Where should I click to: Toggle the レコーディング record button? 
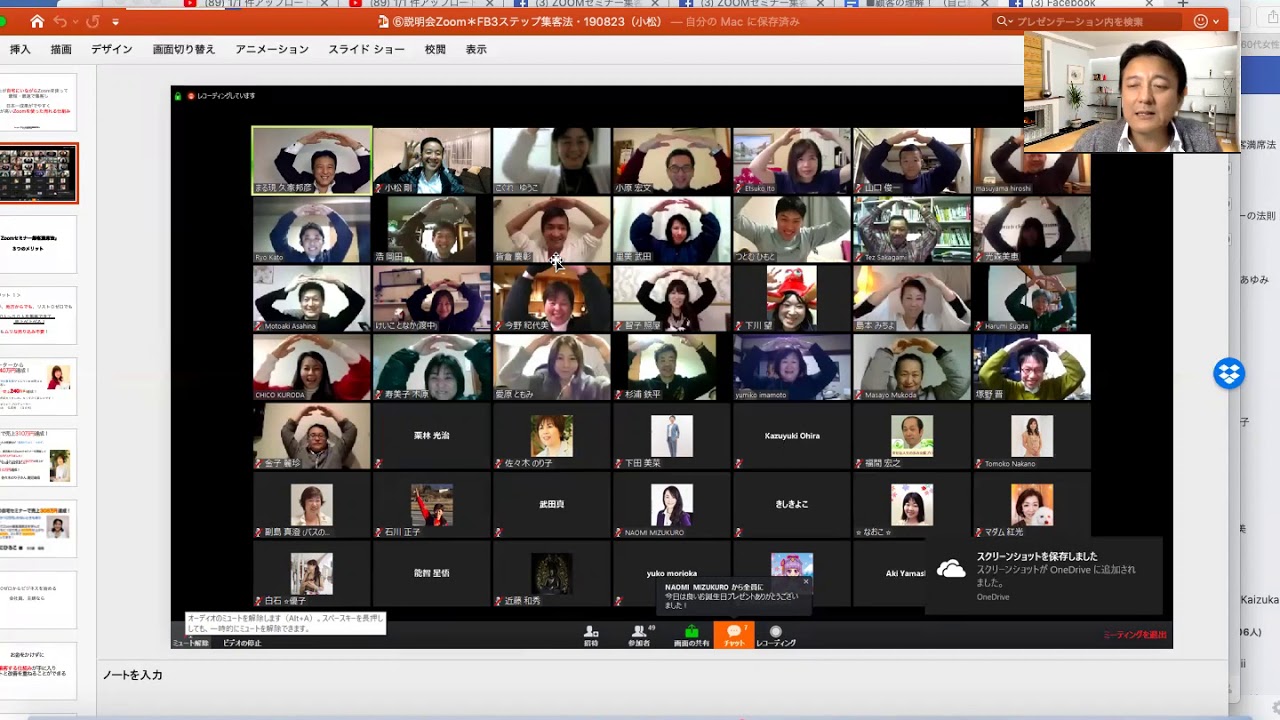pos(776,636)
